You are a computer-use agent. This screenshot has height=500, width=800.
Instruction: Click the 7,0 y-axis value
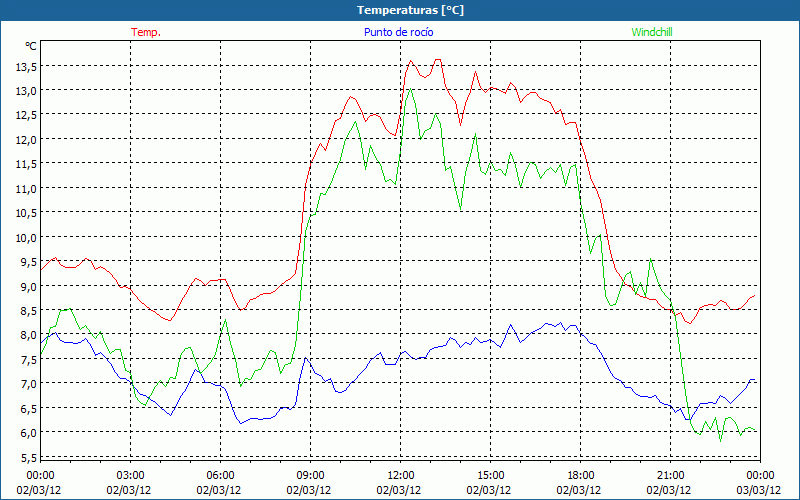[x=27, y=384]
